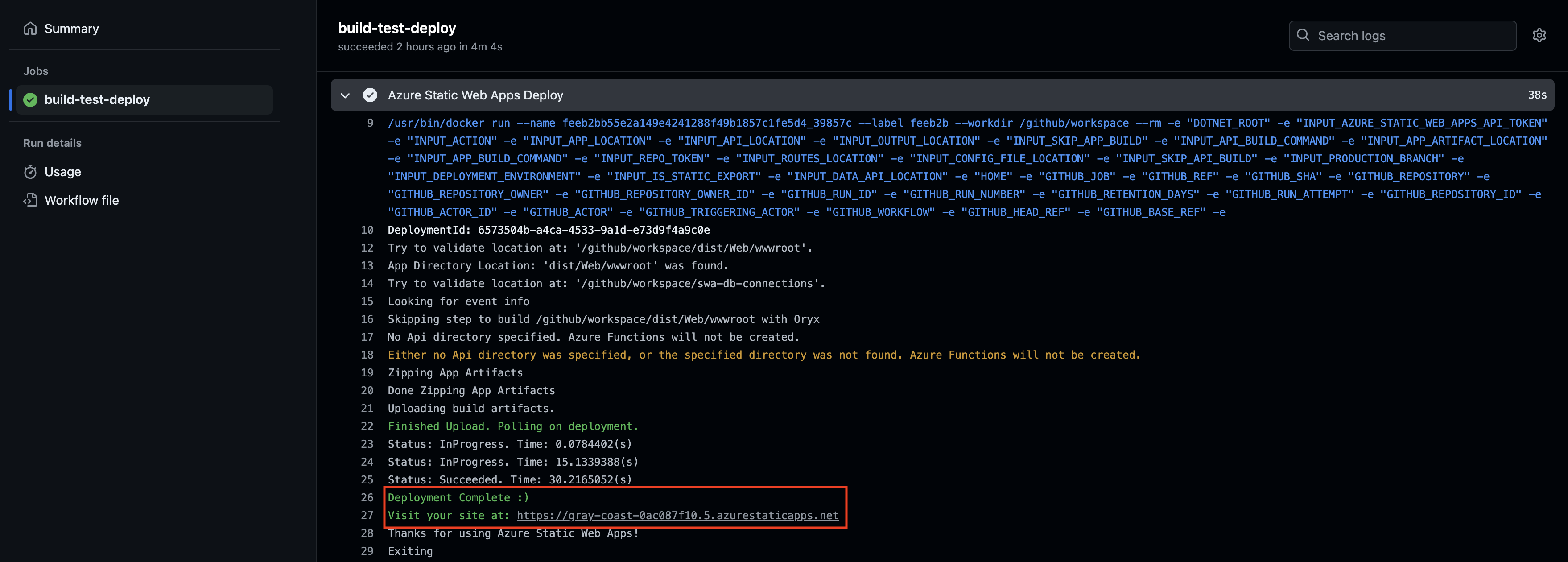1568x562 pixels.
Task: Open the log settings gear menu
Action: point(1539,36)
